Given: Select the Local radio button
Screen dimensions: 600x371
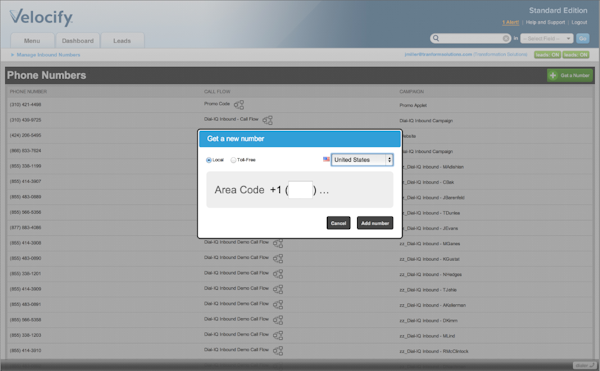Looking at the screenshot, I should [x=209, y=160].
